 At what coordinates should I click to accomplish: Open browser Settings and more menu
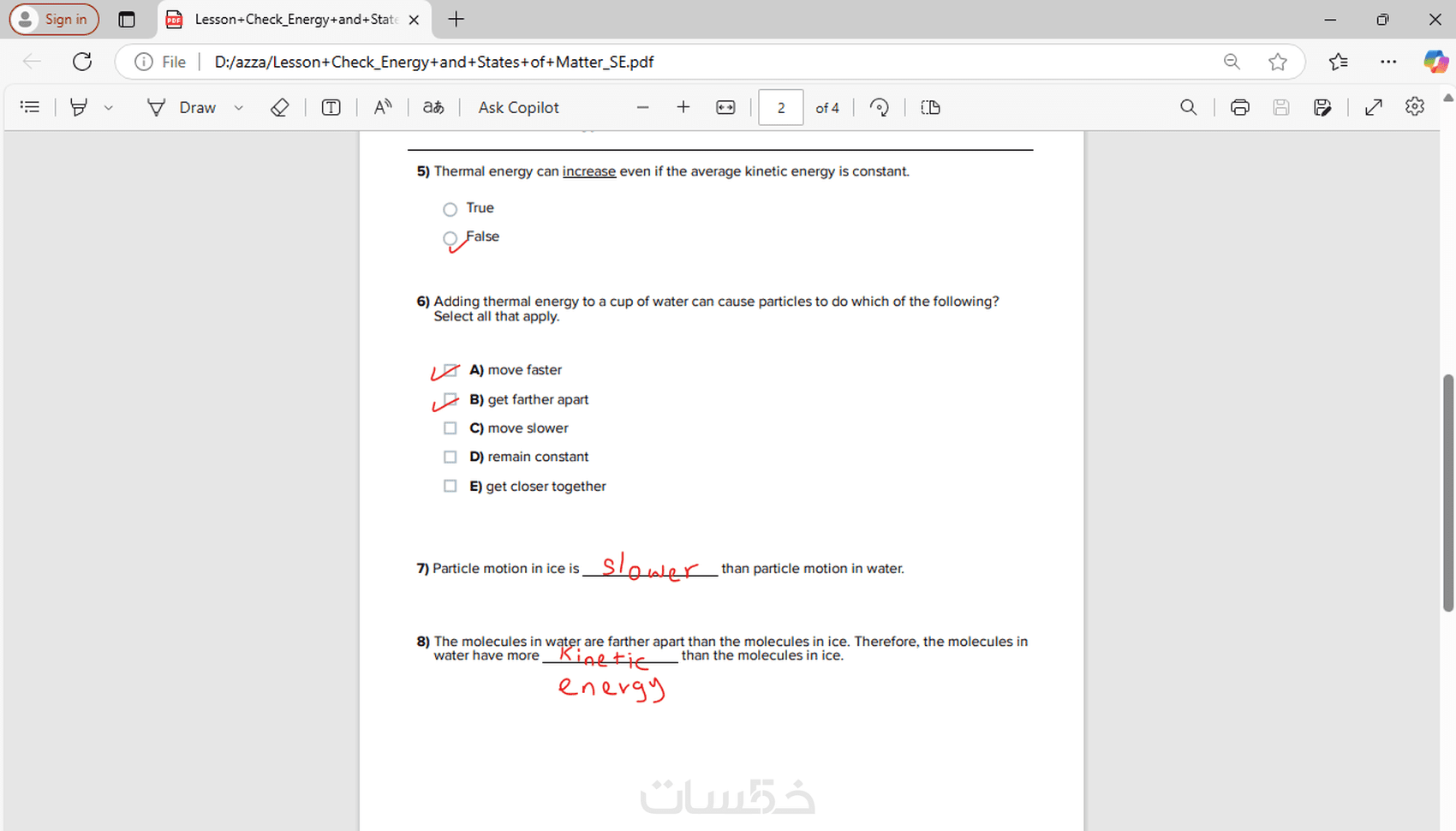(1388, 62)
